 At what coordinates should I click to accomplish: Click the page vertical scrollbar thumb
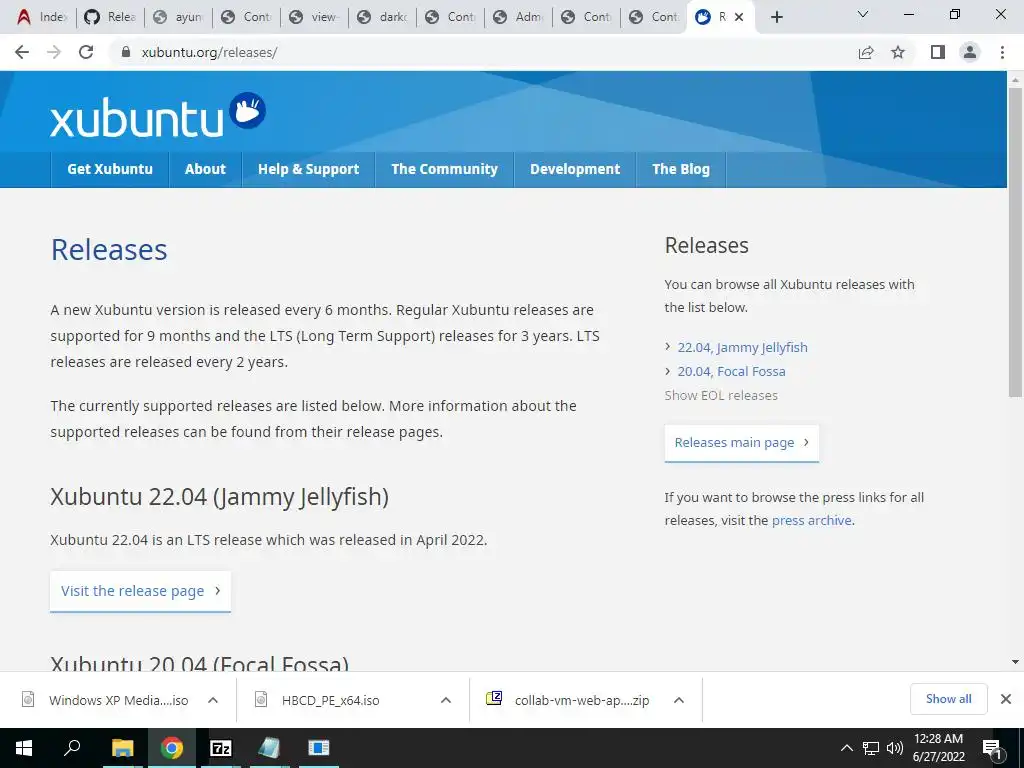1015,242
